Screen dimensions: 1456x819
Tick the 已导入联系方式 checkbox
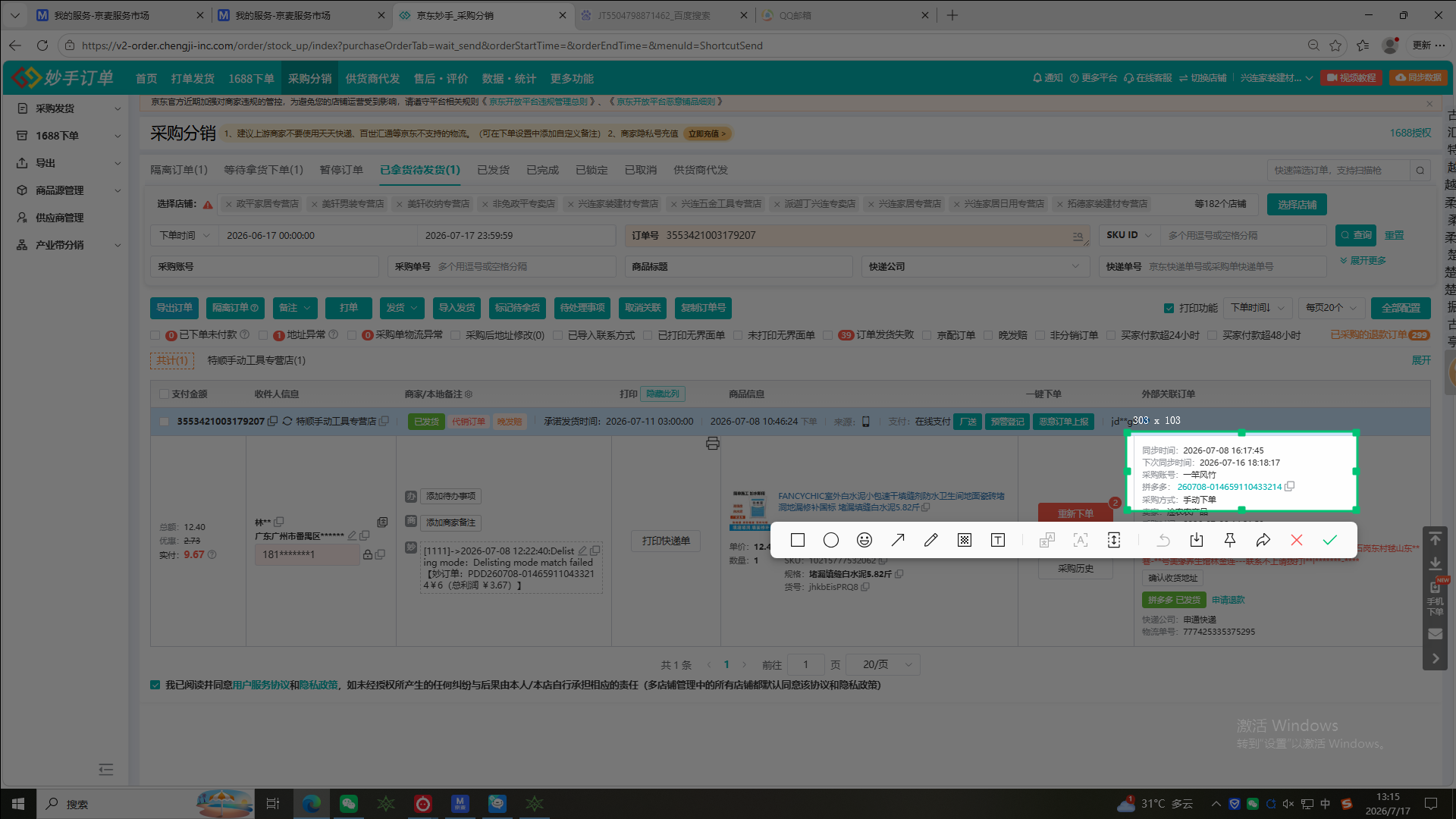click(x=558, y=335)
